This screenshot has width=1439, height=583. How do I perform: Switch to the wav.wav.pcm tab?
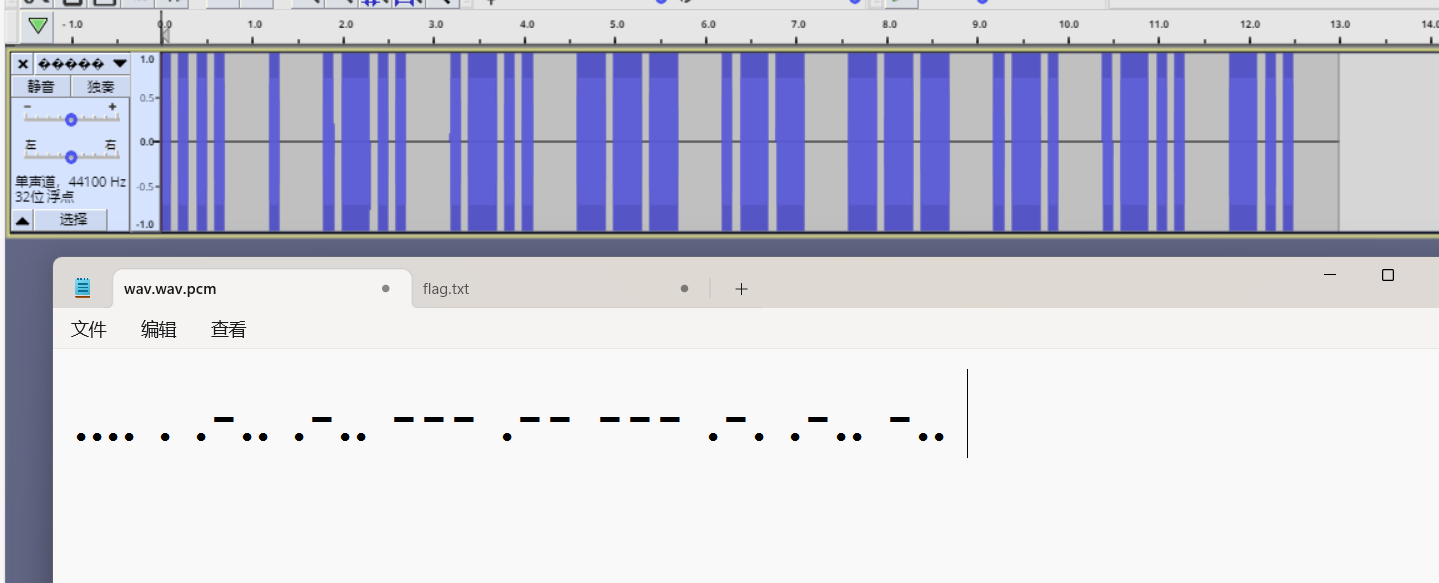click(x=262, y=289)
